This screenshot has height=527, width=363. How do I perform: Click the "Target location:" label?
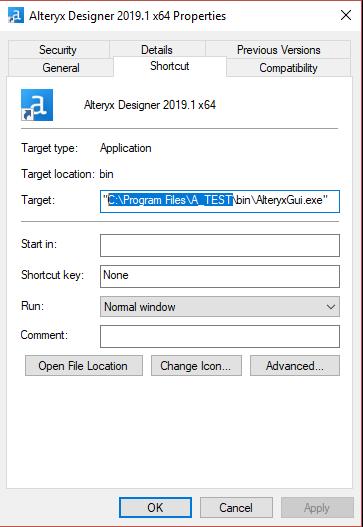point(58,174)
